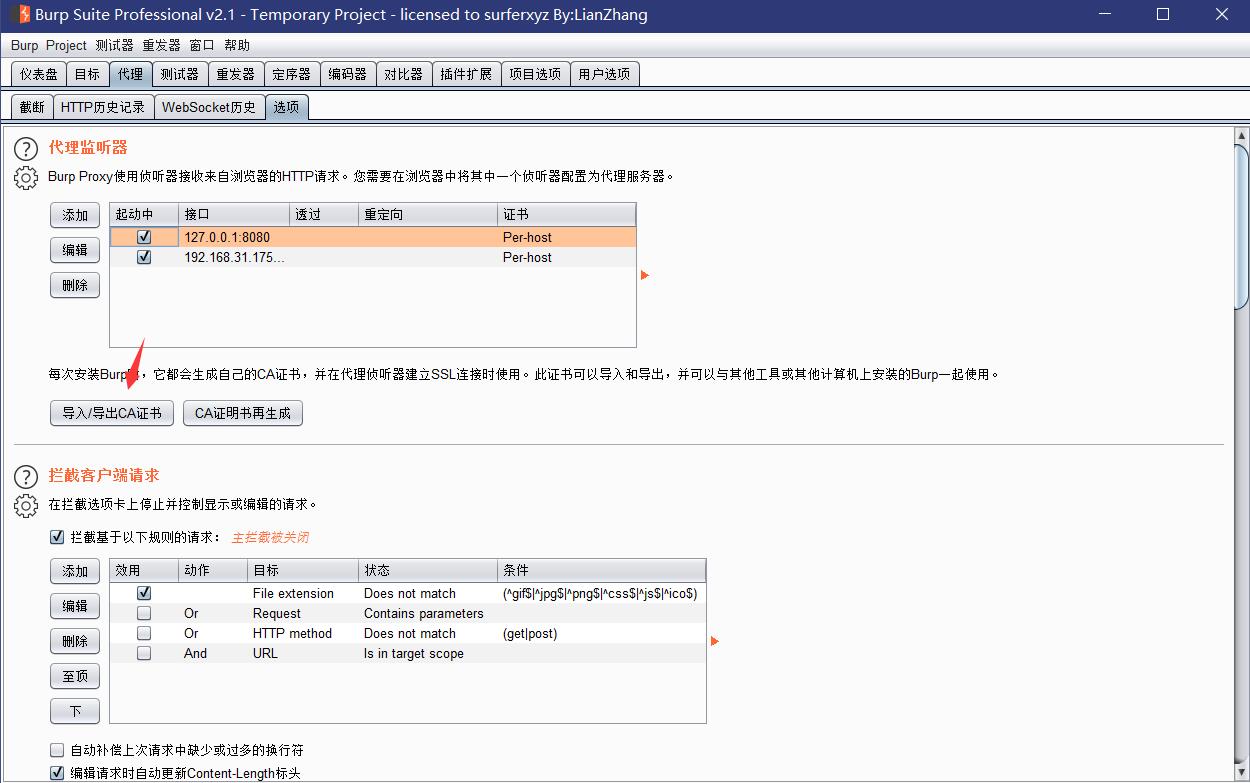The height and width of the screenshot is (783, 1250).
Task: Click CA证明书再生成 button
Action: (243, 413)
